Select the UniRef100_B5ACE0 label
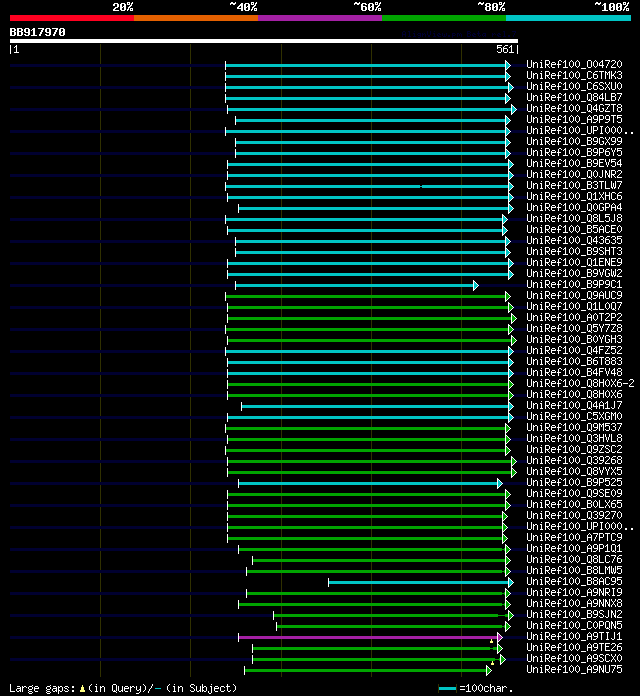Image resolution: width=640 pixels, height=696 pixels. coord(574,229)
